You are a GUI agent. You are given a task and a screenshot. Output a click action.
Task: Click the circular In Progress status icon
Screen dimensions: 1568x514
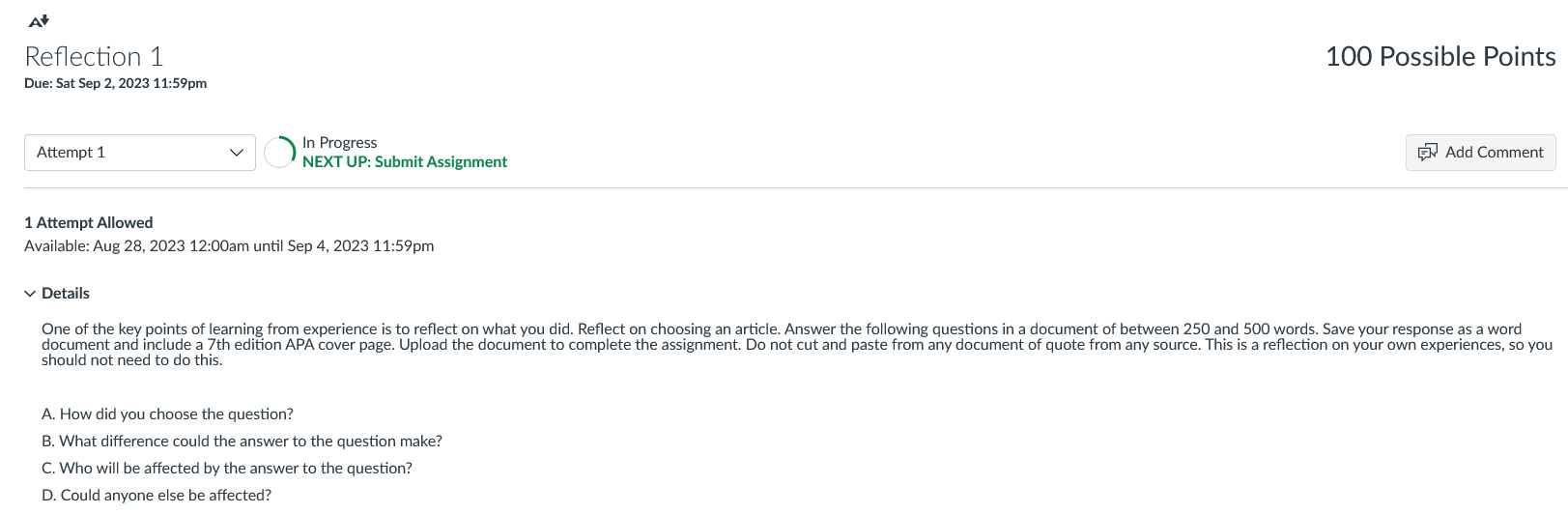(x=279, y=153)
